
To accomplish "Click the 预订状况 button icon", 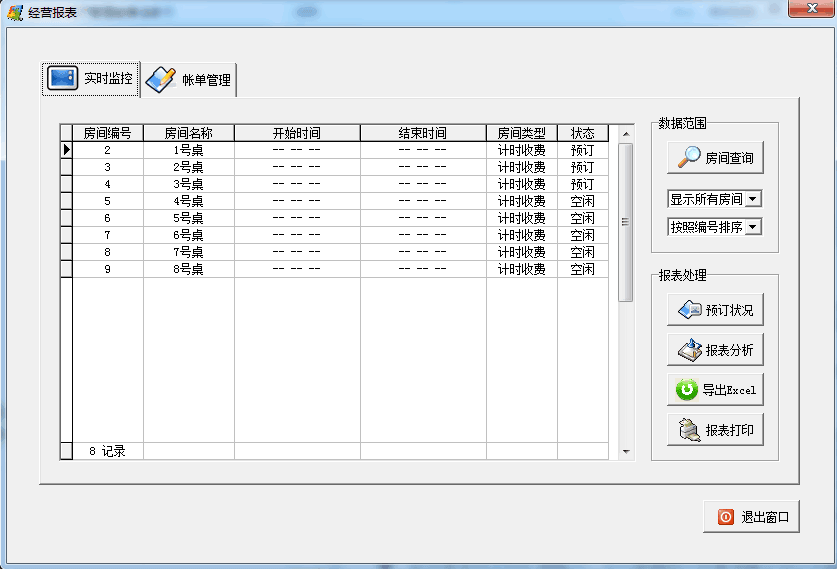I will coord(689,310).
